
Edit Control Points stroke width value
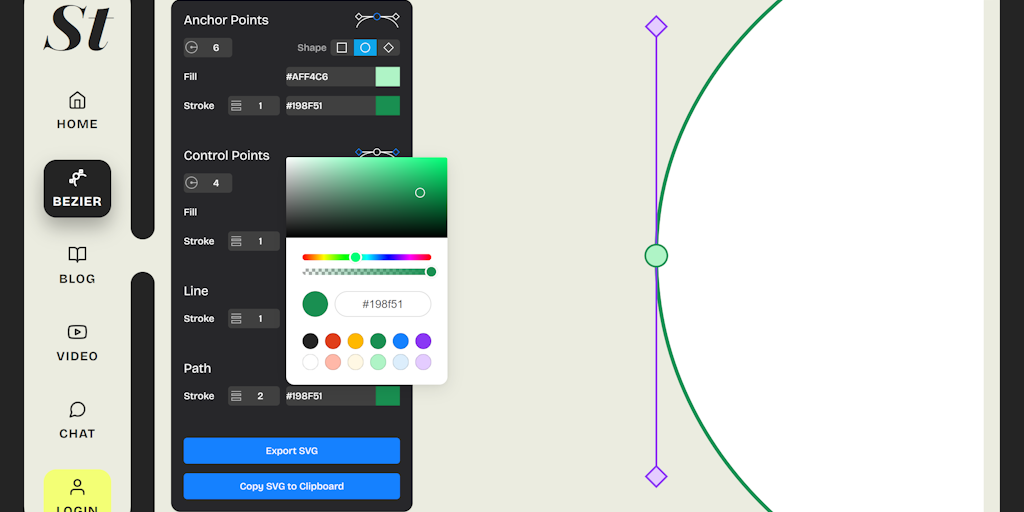tap(260, 241)
